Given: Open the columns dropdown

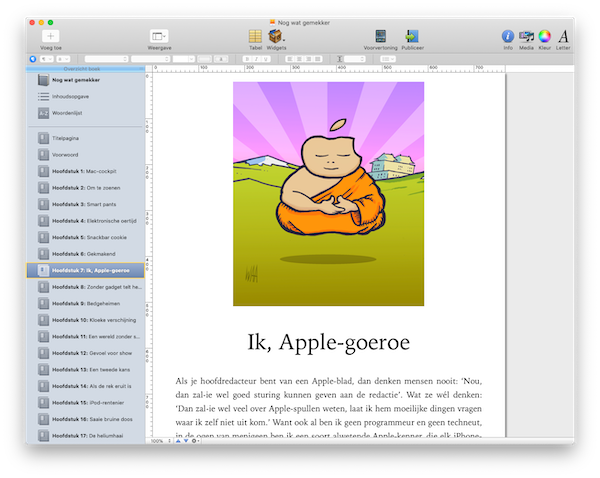Looking at the screenshot, I should point(388,59).
